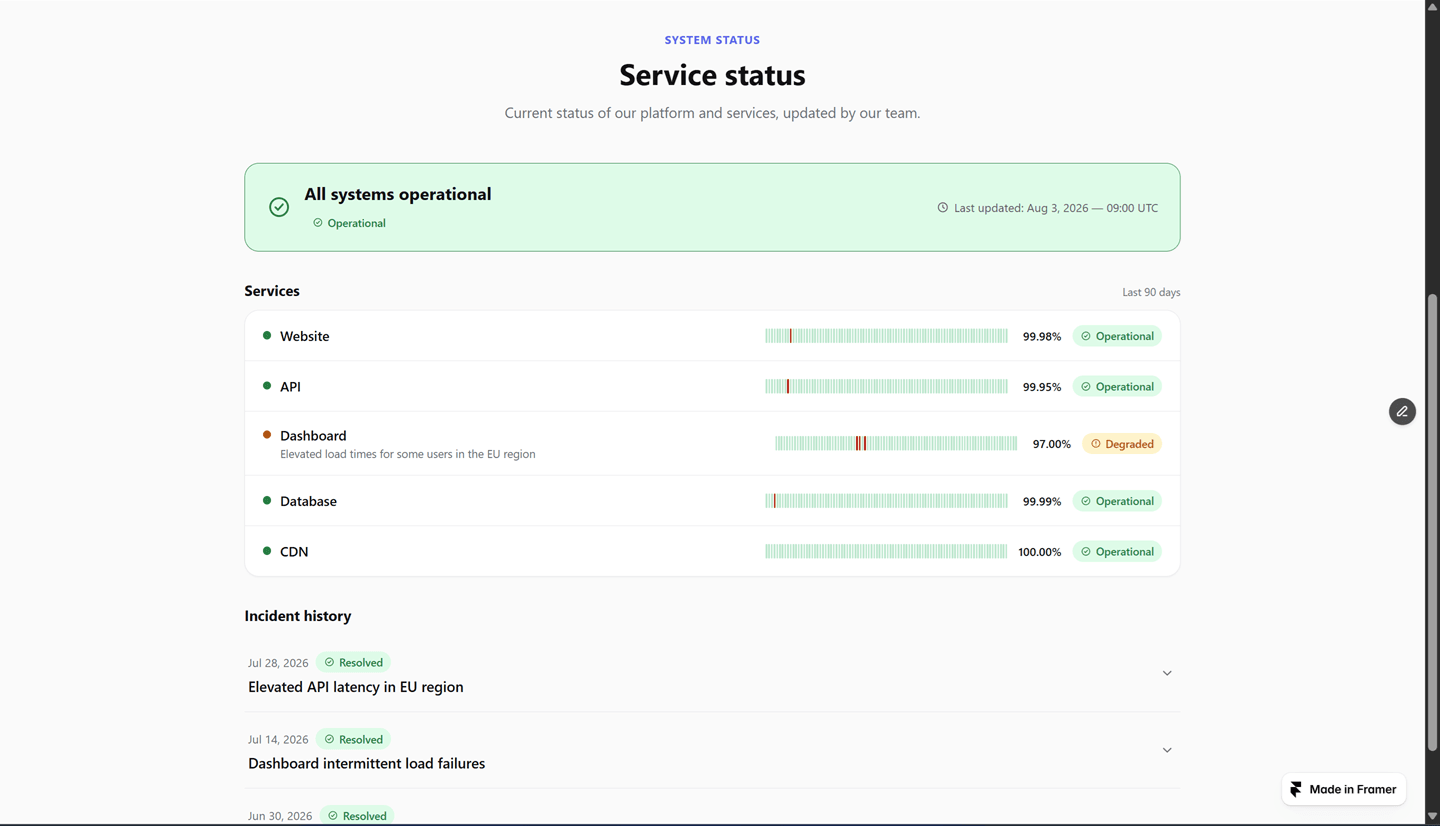Click the Website service name

(304, 336)
